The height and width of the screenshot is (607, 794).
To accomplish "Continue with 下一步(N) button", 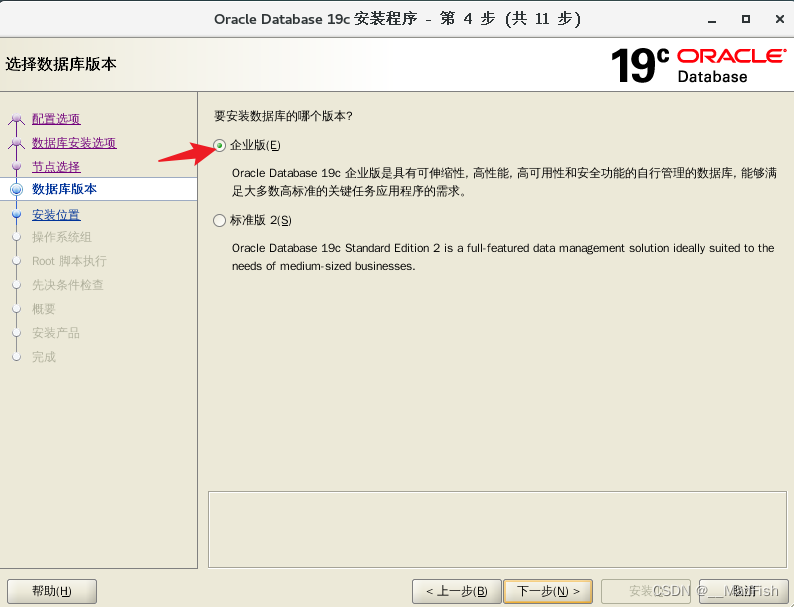I will [x=548, y=591].
